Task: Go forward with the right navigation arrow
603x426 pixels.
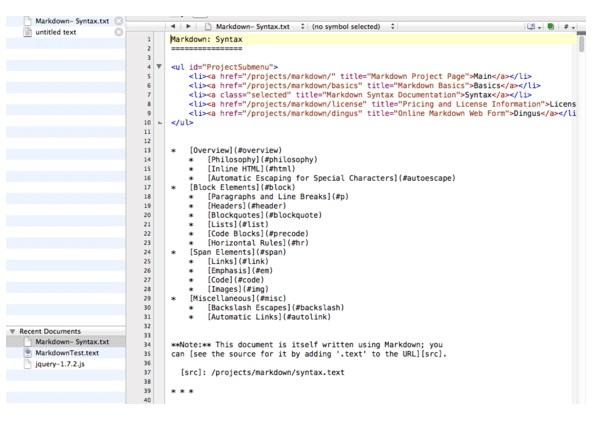Action: (x=188, y=26)
